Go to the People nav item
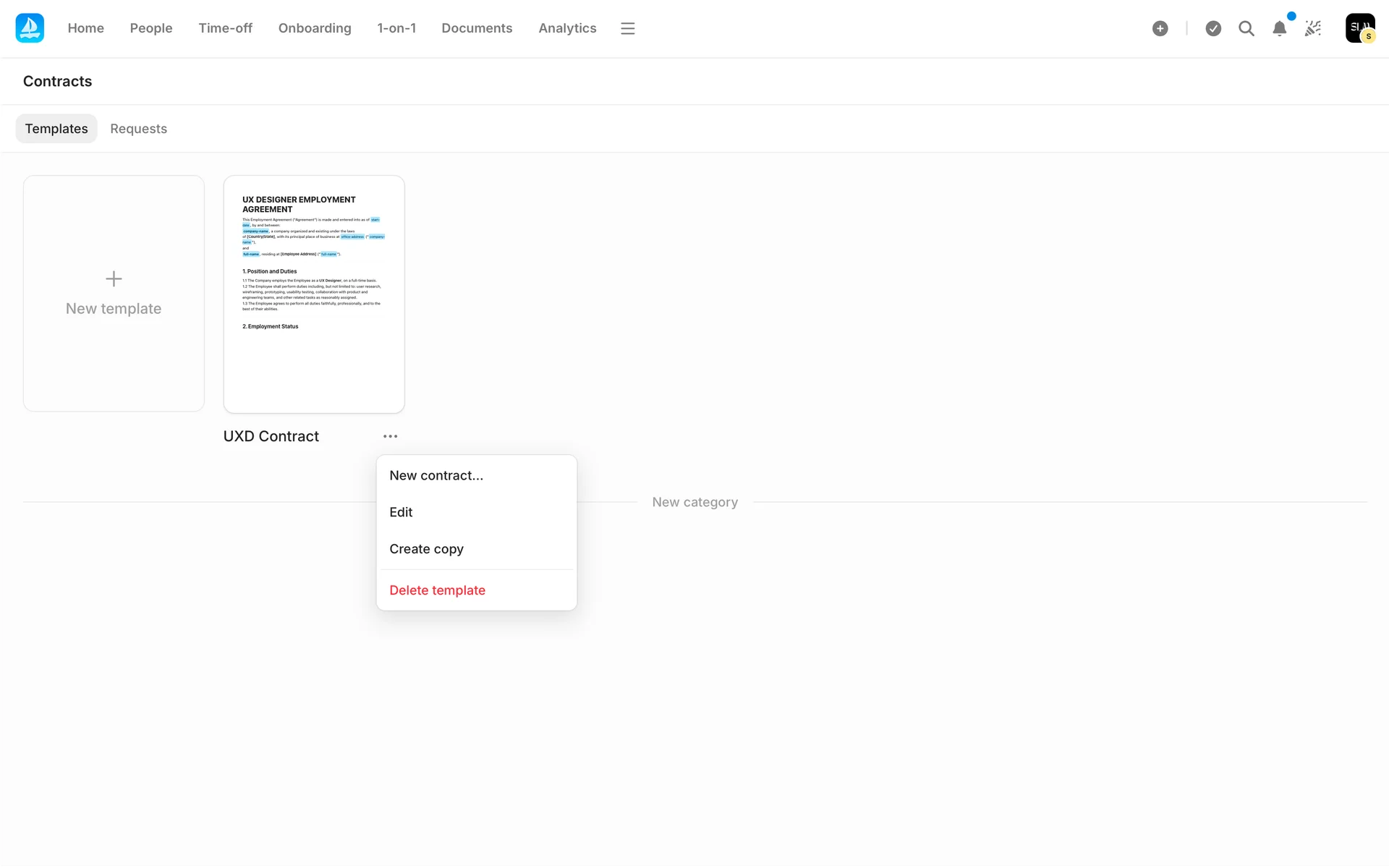 click(x=151, y=28)
